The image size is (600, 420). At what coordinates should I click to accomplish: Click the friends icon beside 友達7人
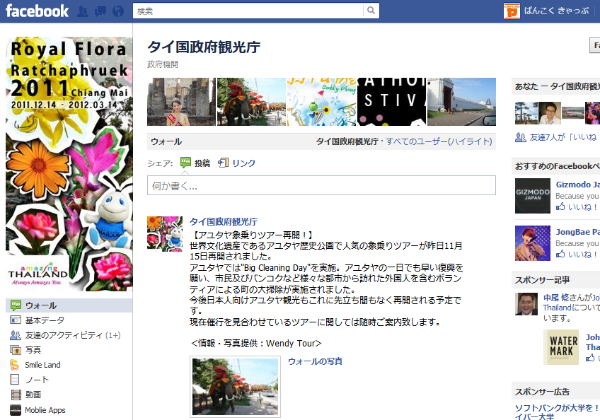click(520, 137)
